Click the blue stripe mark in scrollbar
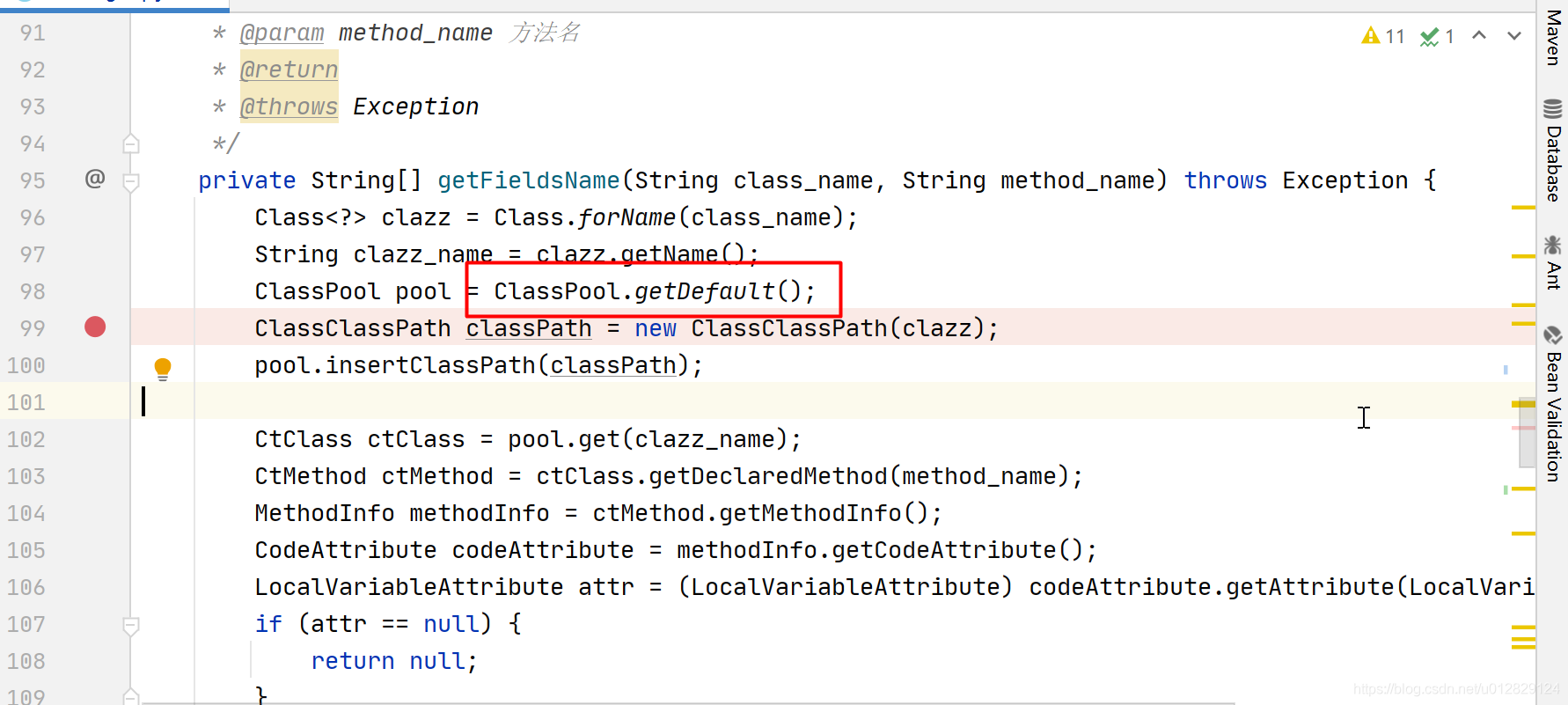The width and height of the screenshot is (1568, 705). pyautogui.click(x=1506, y=370)
